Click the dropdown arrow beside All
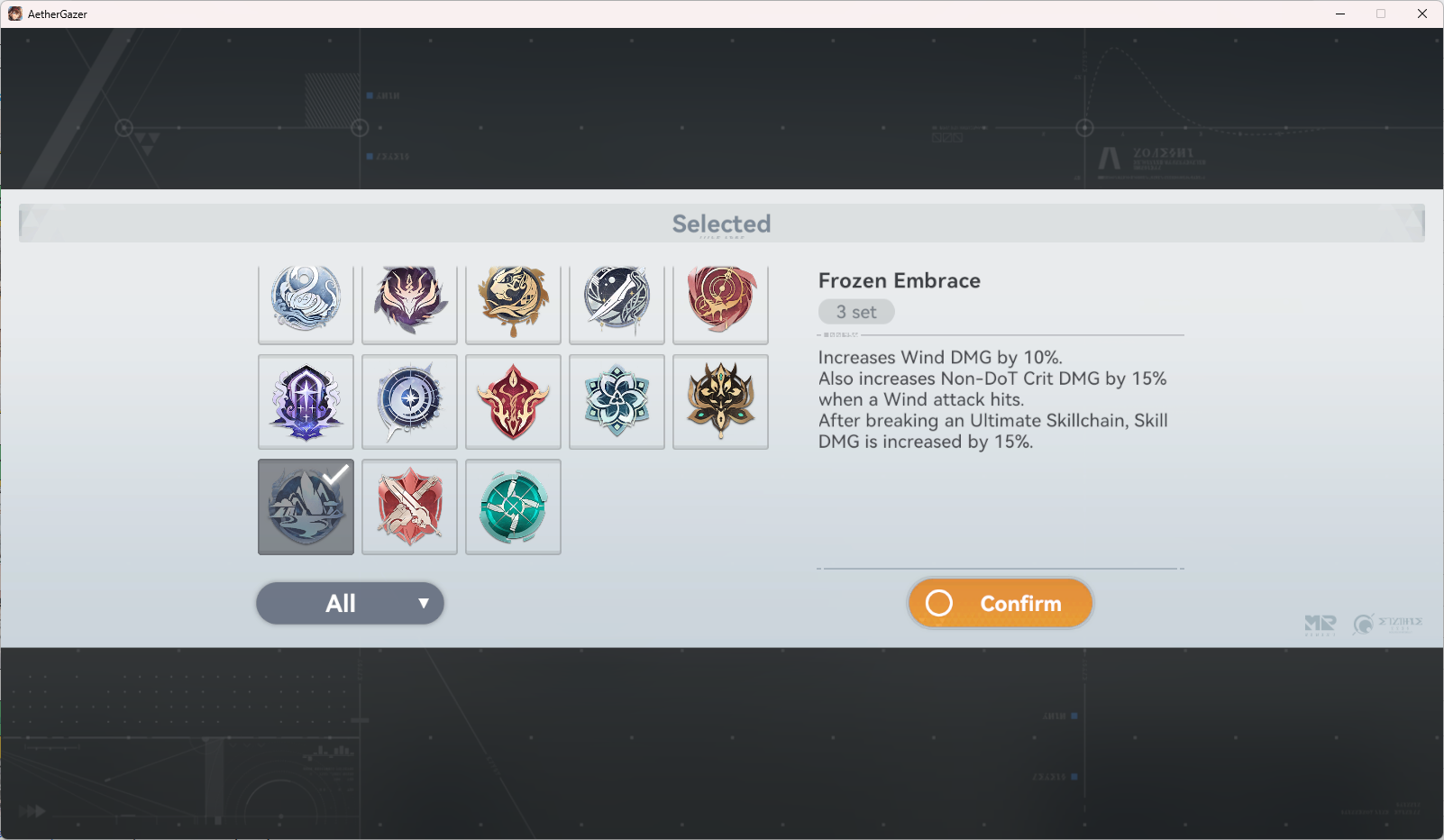 423,603
